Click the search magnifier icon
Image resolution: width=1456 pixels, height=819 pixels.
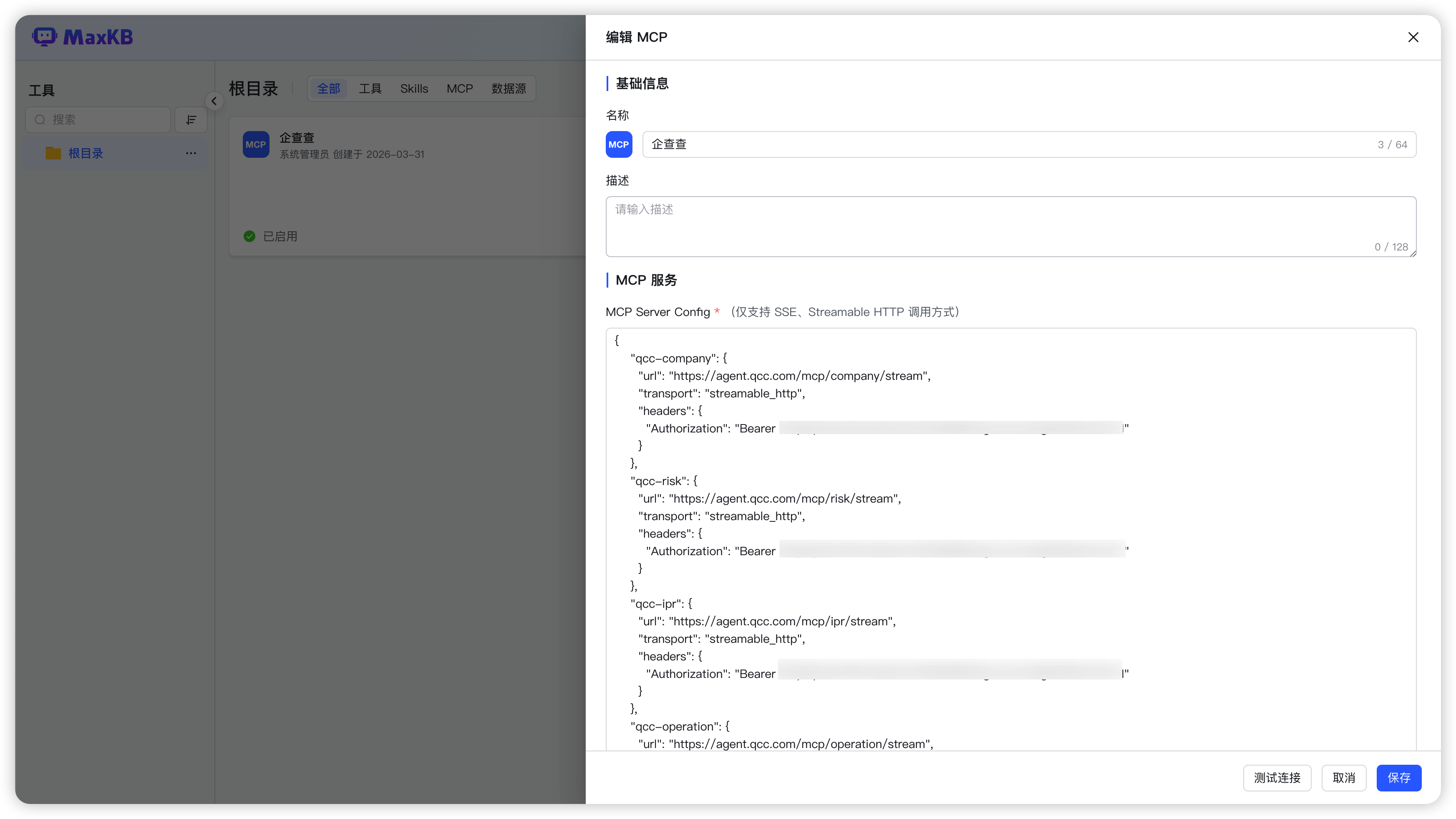40,120
